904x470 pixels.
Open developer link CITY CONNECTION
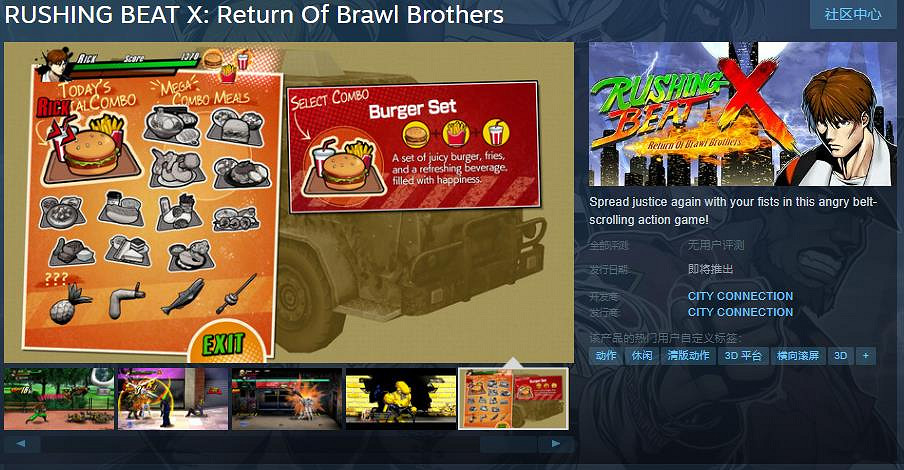740,296
